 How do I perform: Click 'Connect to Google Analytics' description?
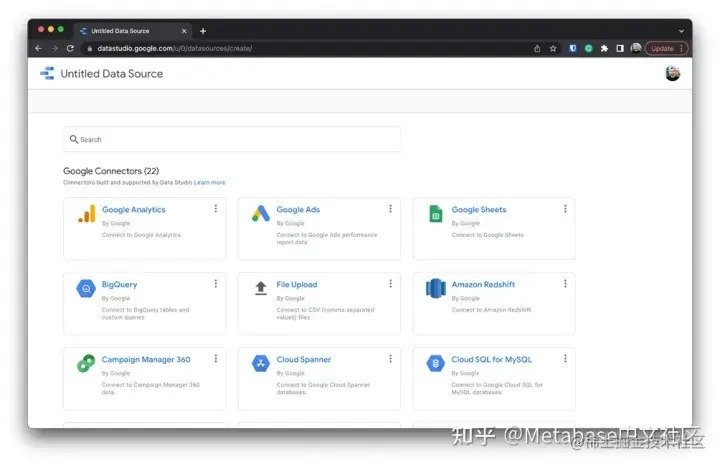click(141, 235)
